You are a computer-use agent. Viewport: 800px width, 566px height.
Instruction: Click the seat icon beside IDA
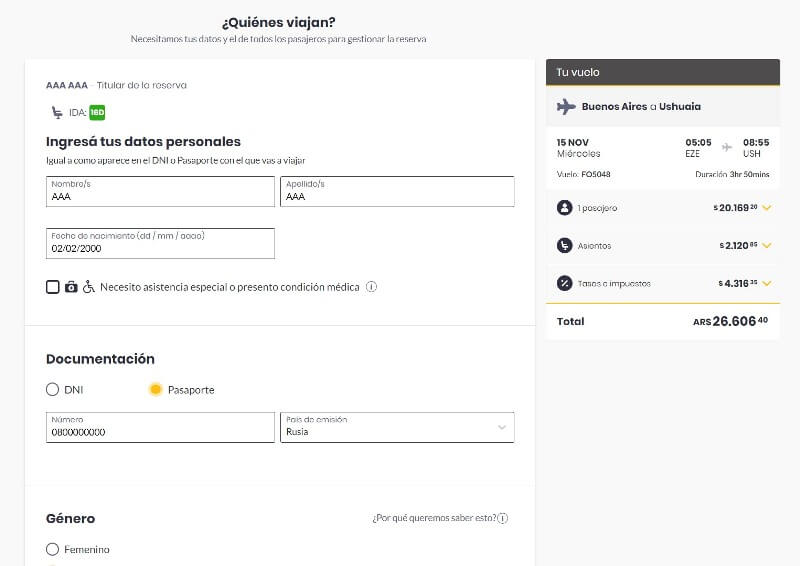coord(57,112)
